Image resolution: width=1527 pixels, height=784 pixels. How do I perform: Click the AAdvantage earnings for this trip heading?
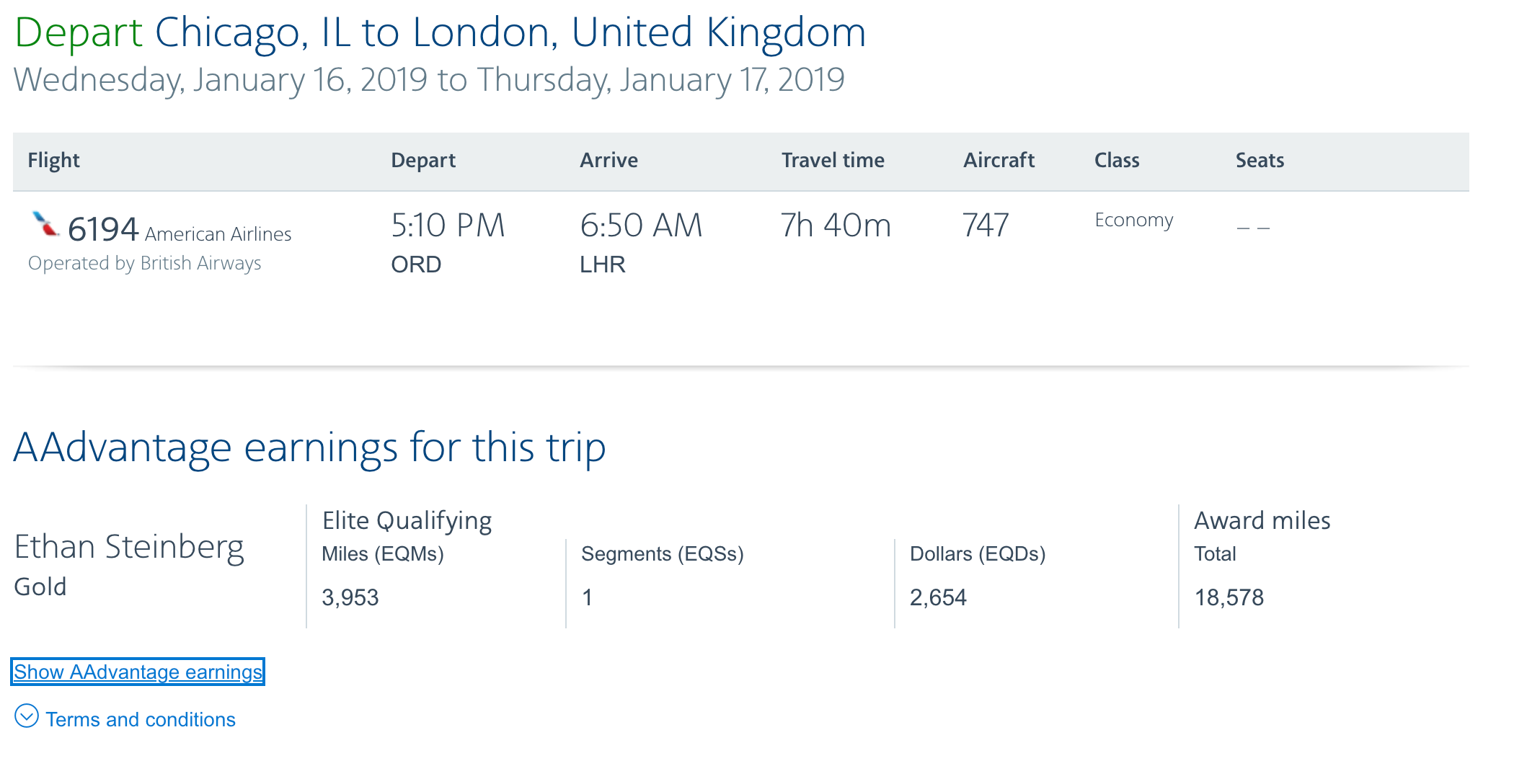(309, 447)
